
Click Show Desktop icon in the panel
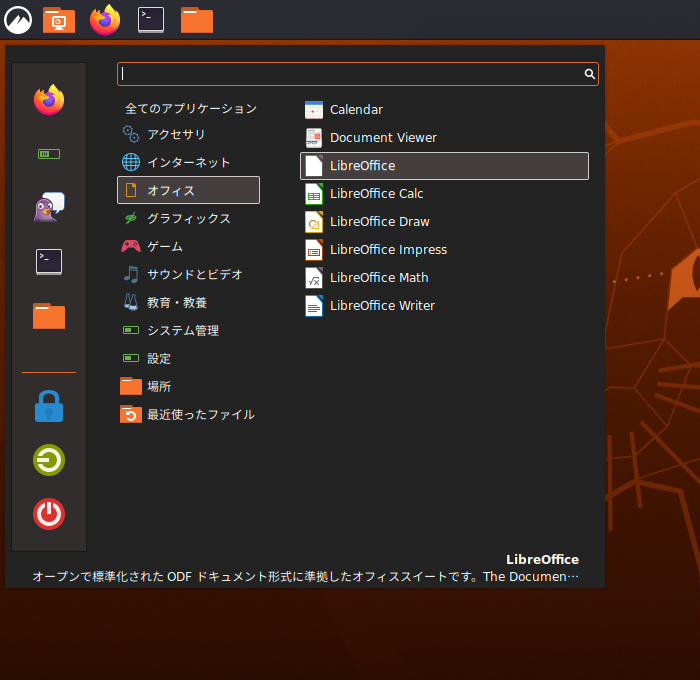click(59, 20)
